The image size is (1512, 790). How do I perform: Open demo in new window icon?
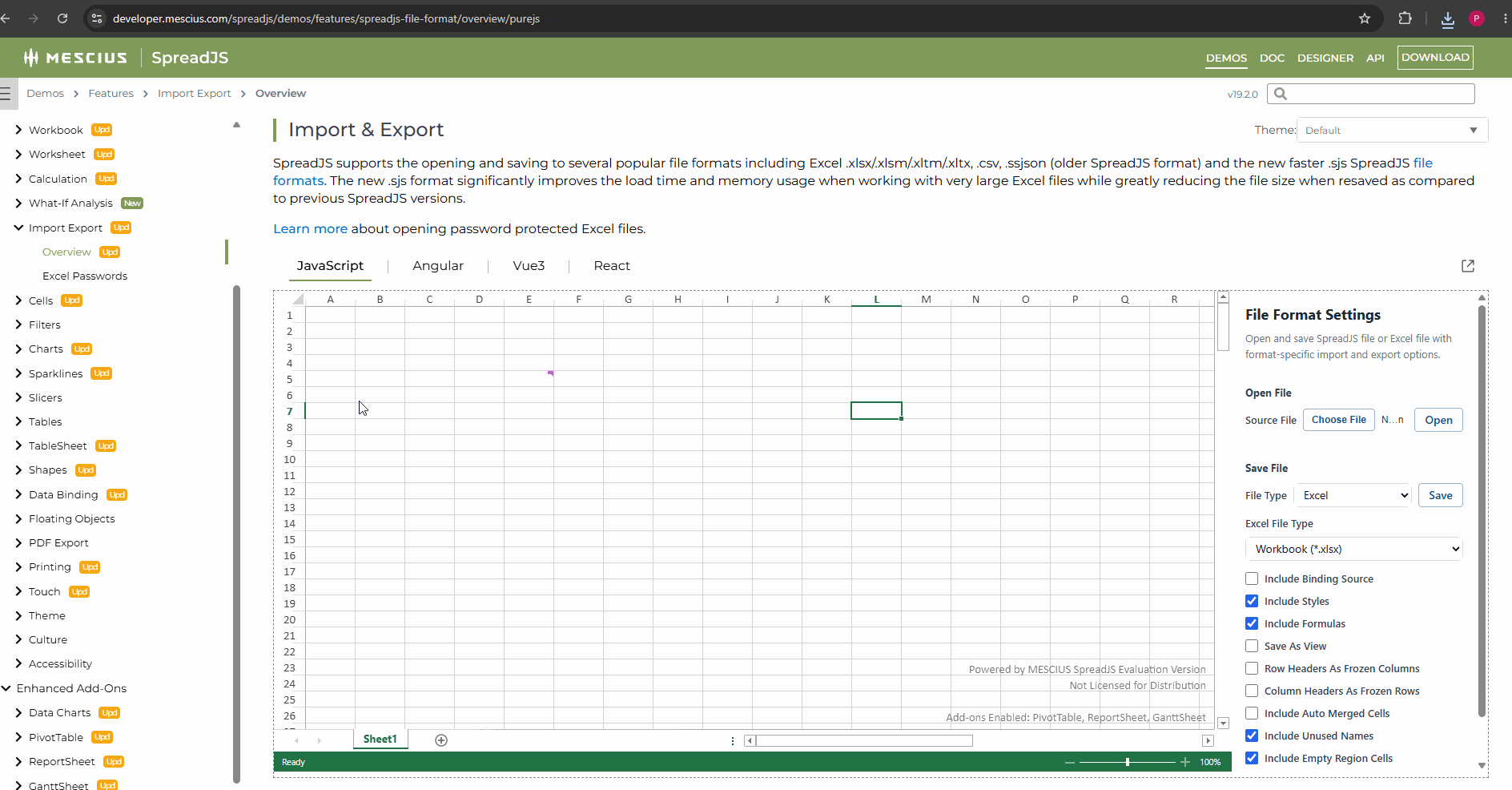point(1468,266)
